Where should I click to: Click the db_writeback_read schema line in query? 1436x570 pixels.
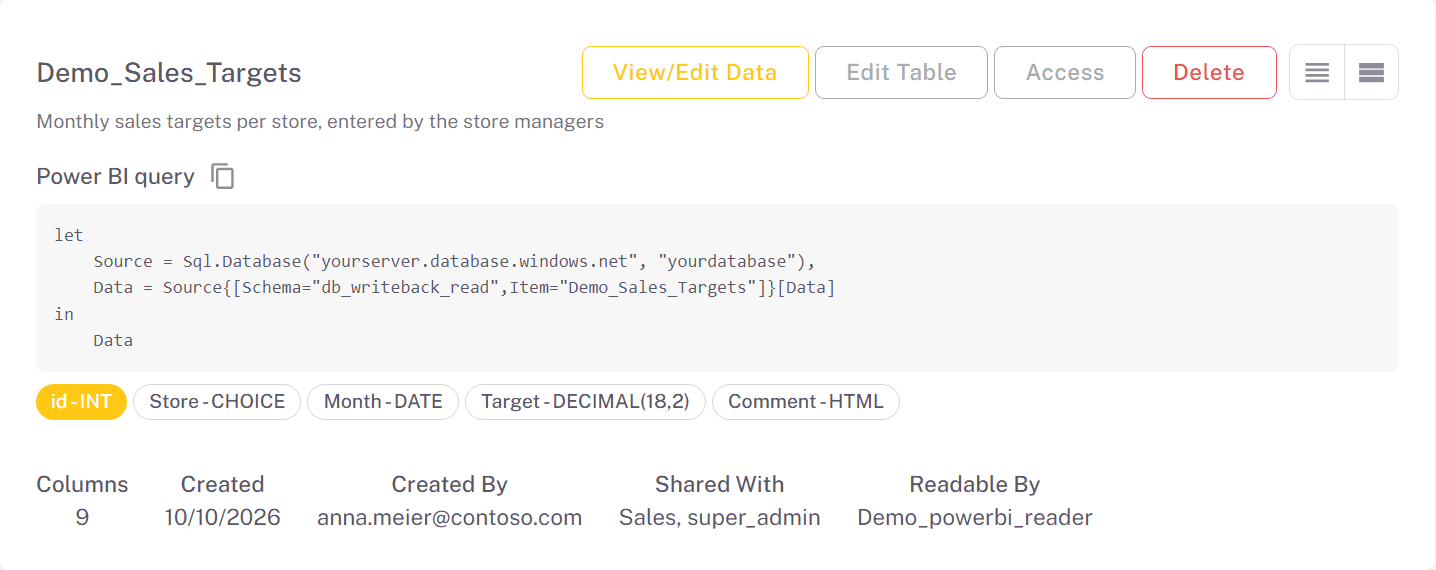coord(464,288)
